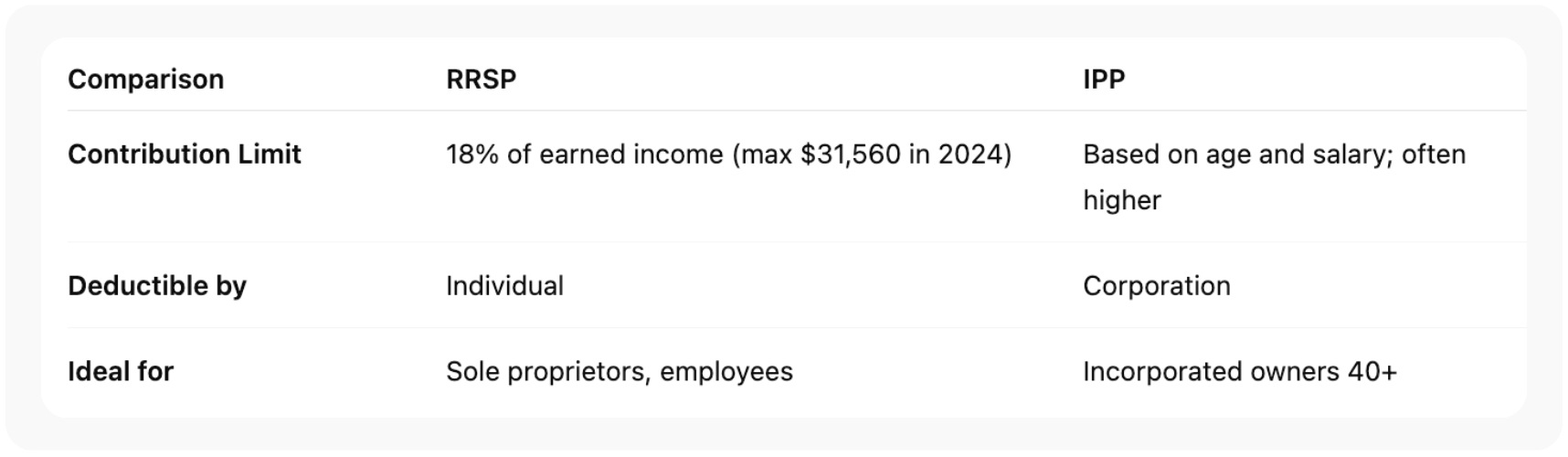The image size is (1568, 457).
Task: Click the year 2024 in RRSP limit
Action: [x=970, y=154]
